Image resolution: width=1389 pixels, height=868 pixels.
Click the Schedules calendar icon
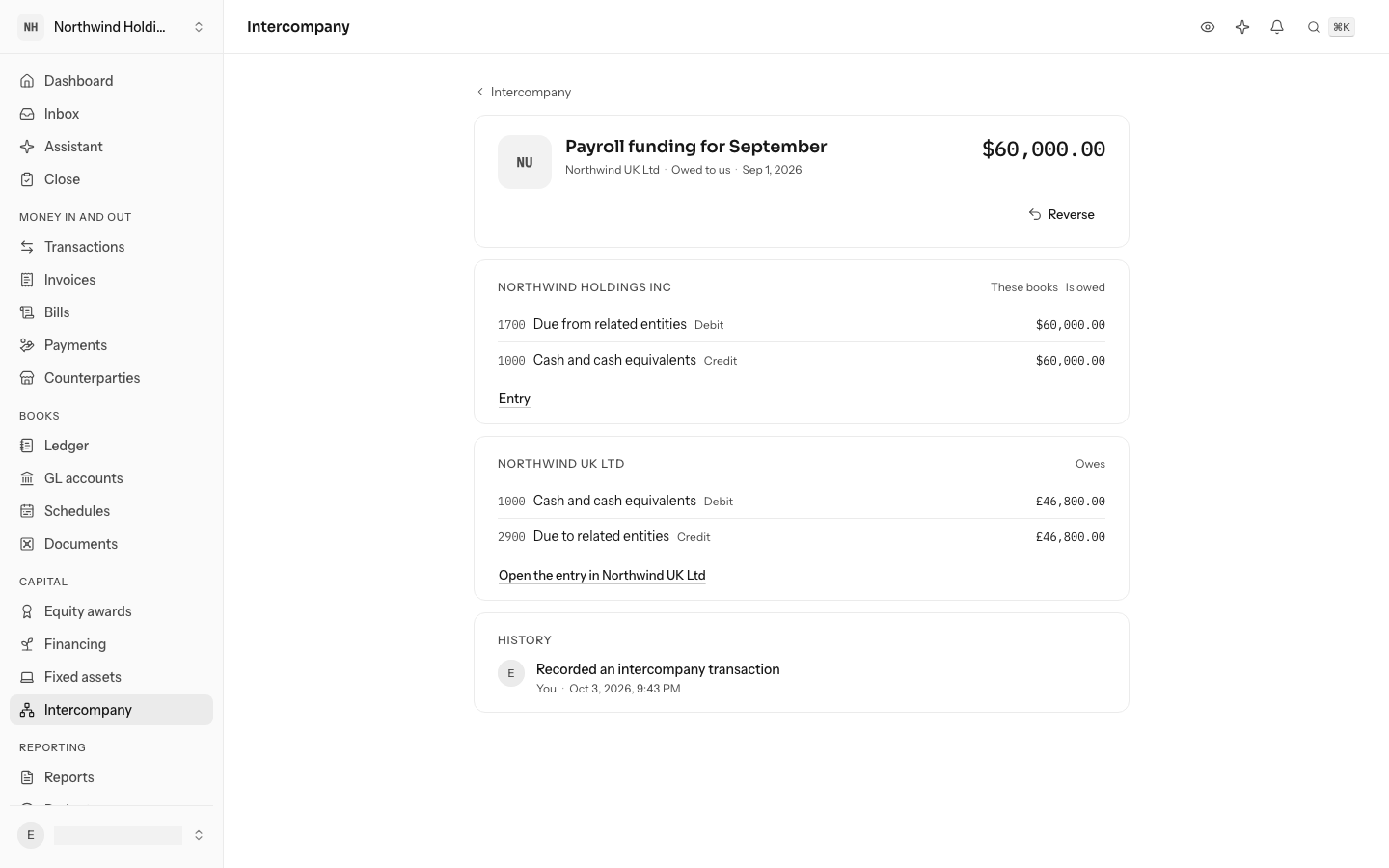click(x=27, y=511)
